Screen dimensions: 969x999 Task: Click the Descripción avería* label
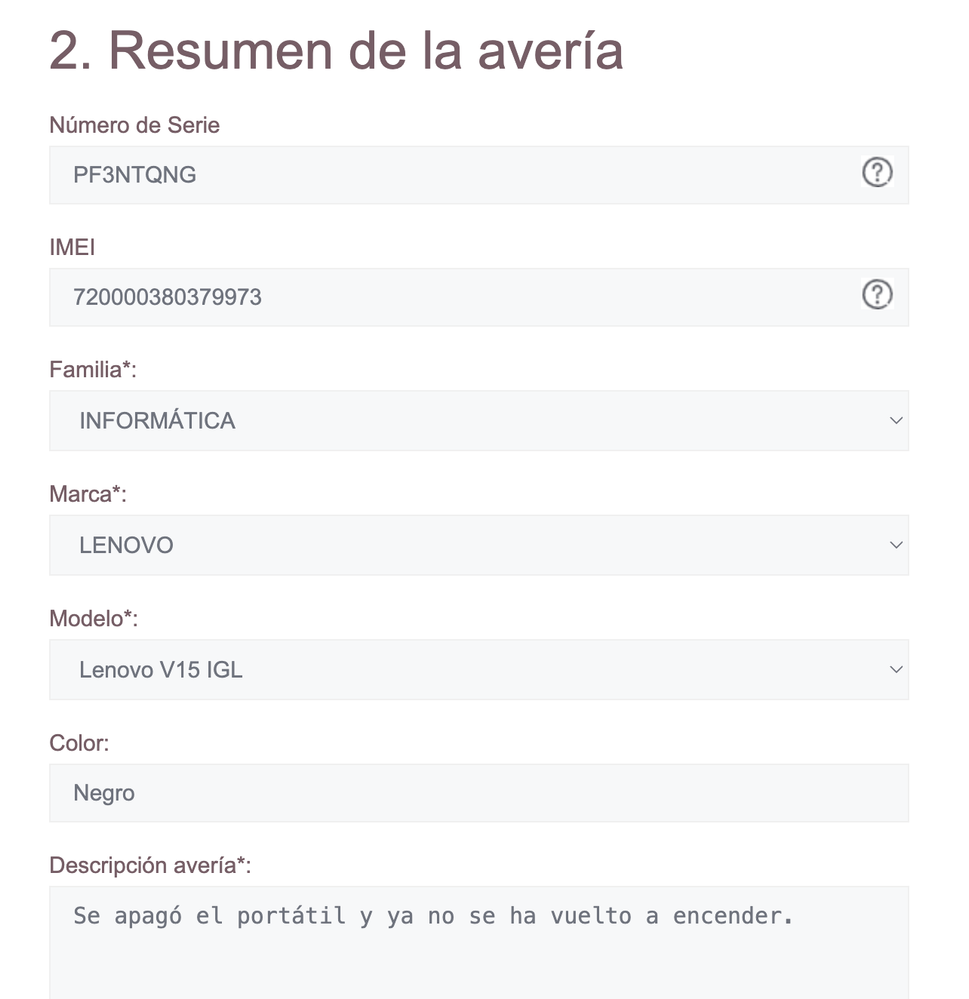click(x=150, y=866)
